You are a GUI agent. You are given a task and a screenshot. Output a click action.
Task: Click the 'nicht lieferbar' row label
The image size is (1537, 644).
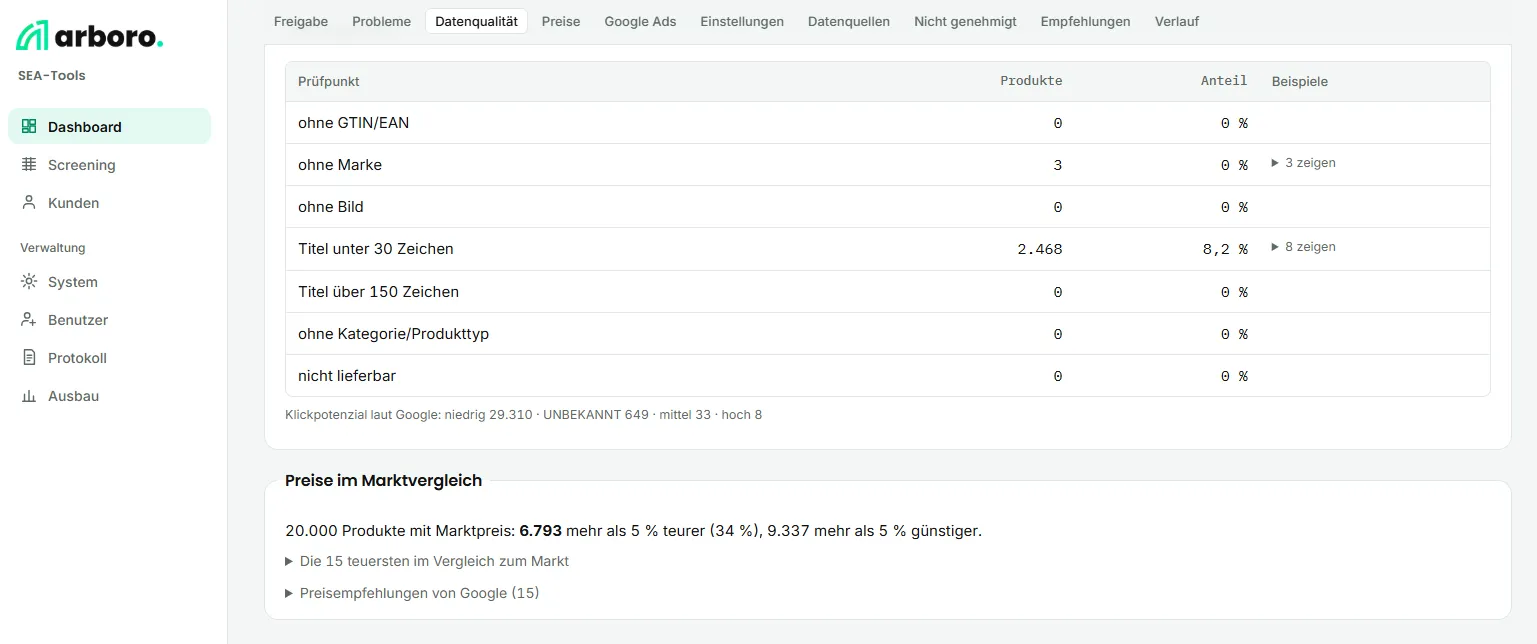click(347, 376)
